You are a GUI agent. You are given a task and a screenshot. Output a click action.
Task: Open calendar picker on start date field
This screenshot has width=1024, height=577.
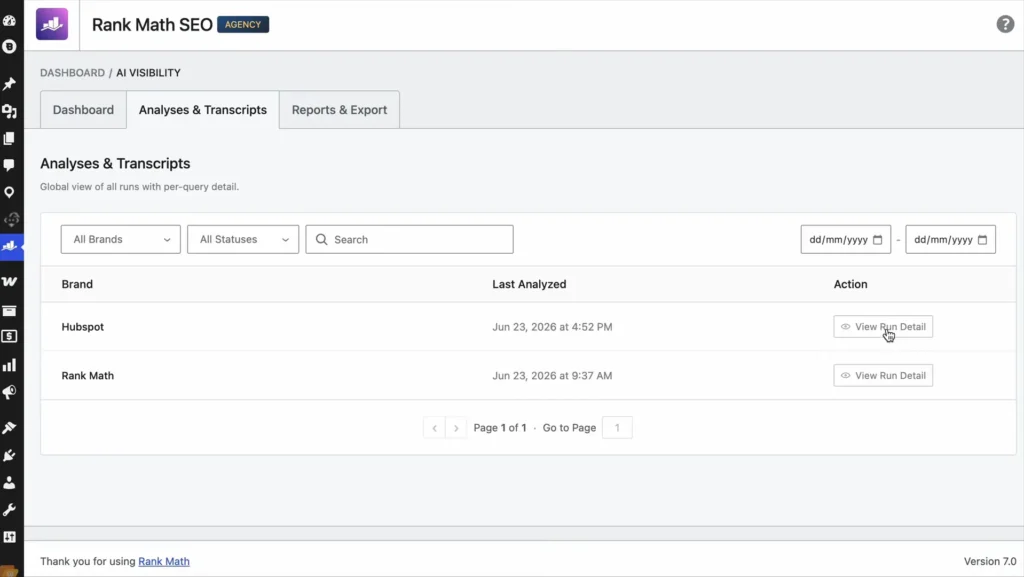(878, 240)
